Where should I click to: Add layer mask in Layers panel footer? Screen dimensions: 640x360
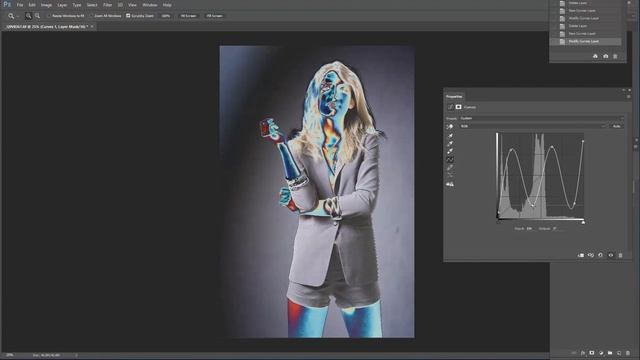592,353
